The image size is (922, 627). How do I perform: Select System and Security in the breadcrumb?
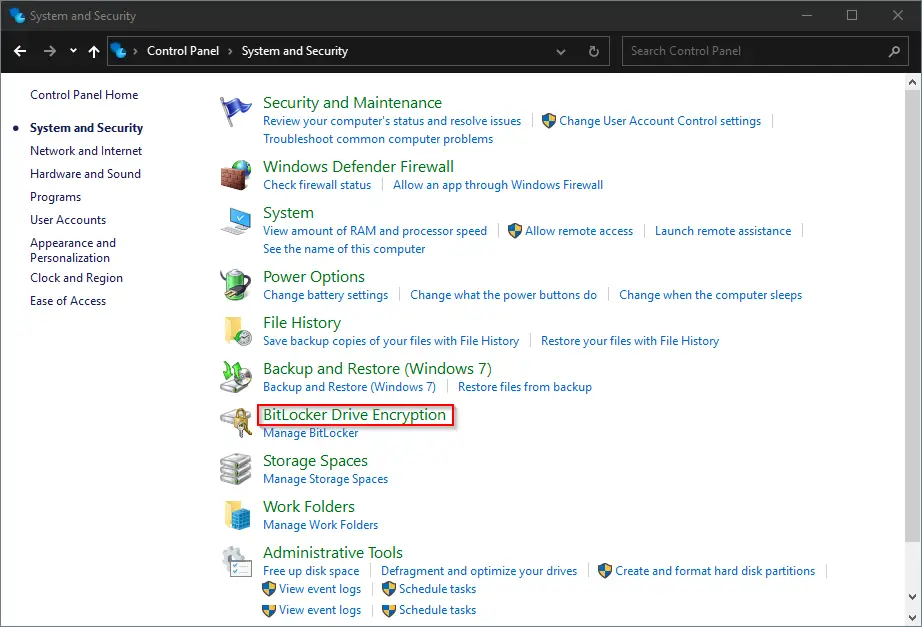[295, 51]
